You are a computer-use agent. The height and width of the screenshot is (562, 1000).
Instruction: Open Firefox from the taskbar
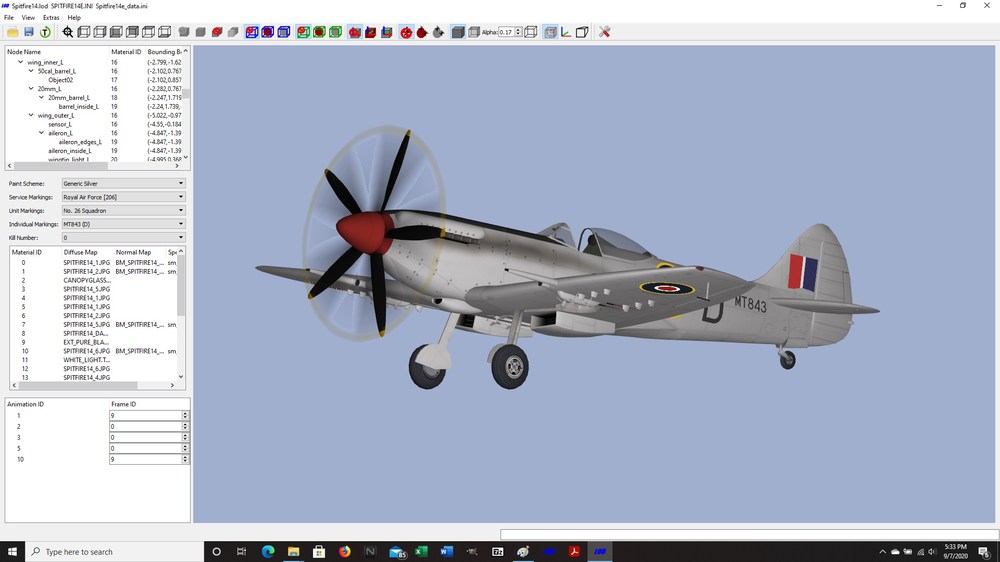pos(344,552)
